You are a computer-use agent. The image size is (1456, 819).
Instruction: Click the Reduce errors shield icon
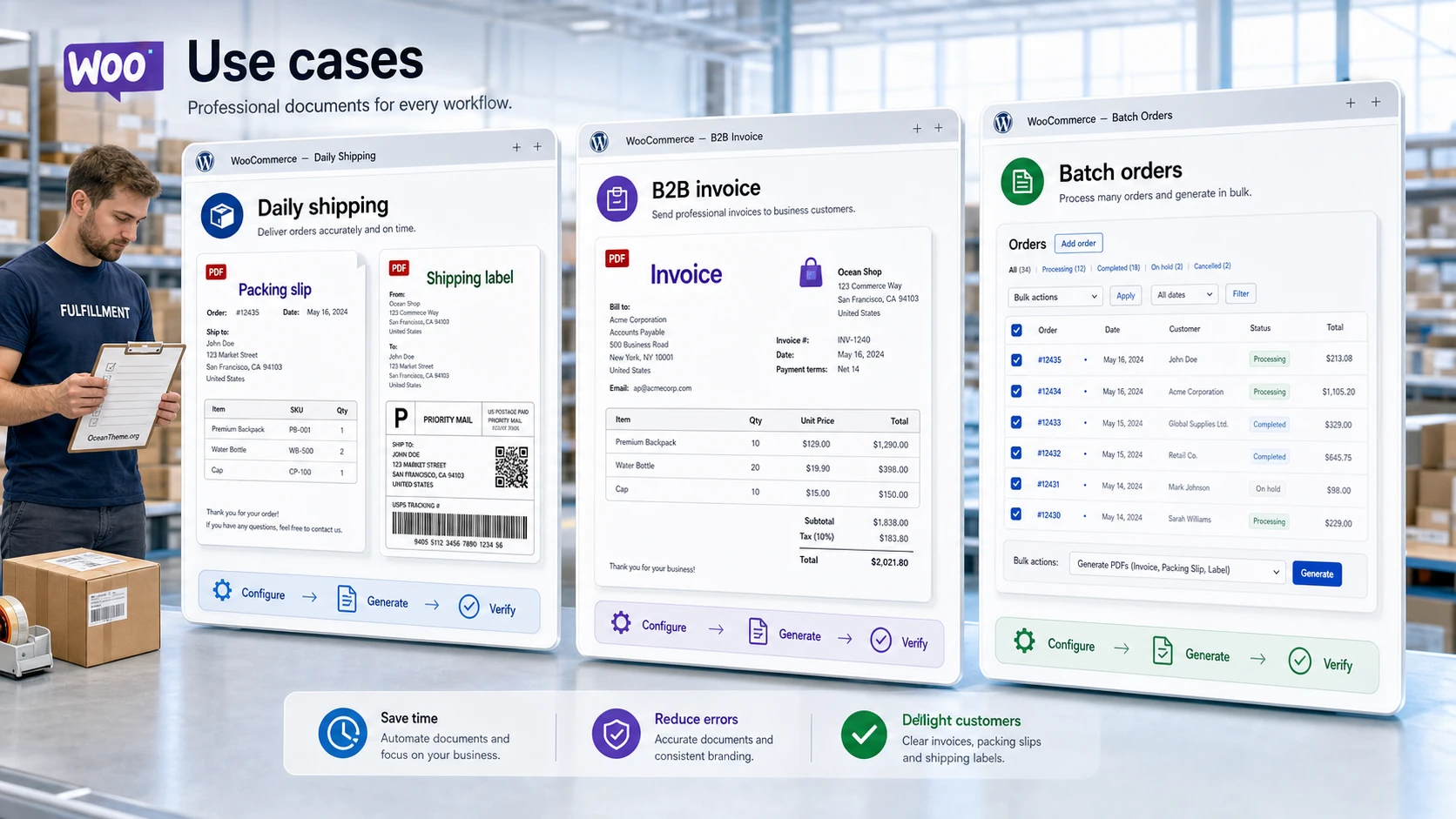(x=617, y=733)
